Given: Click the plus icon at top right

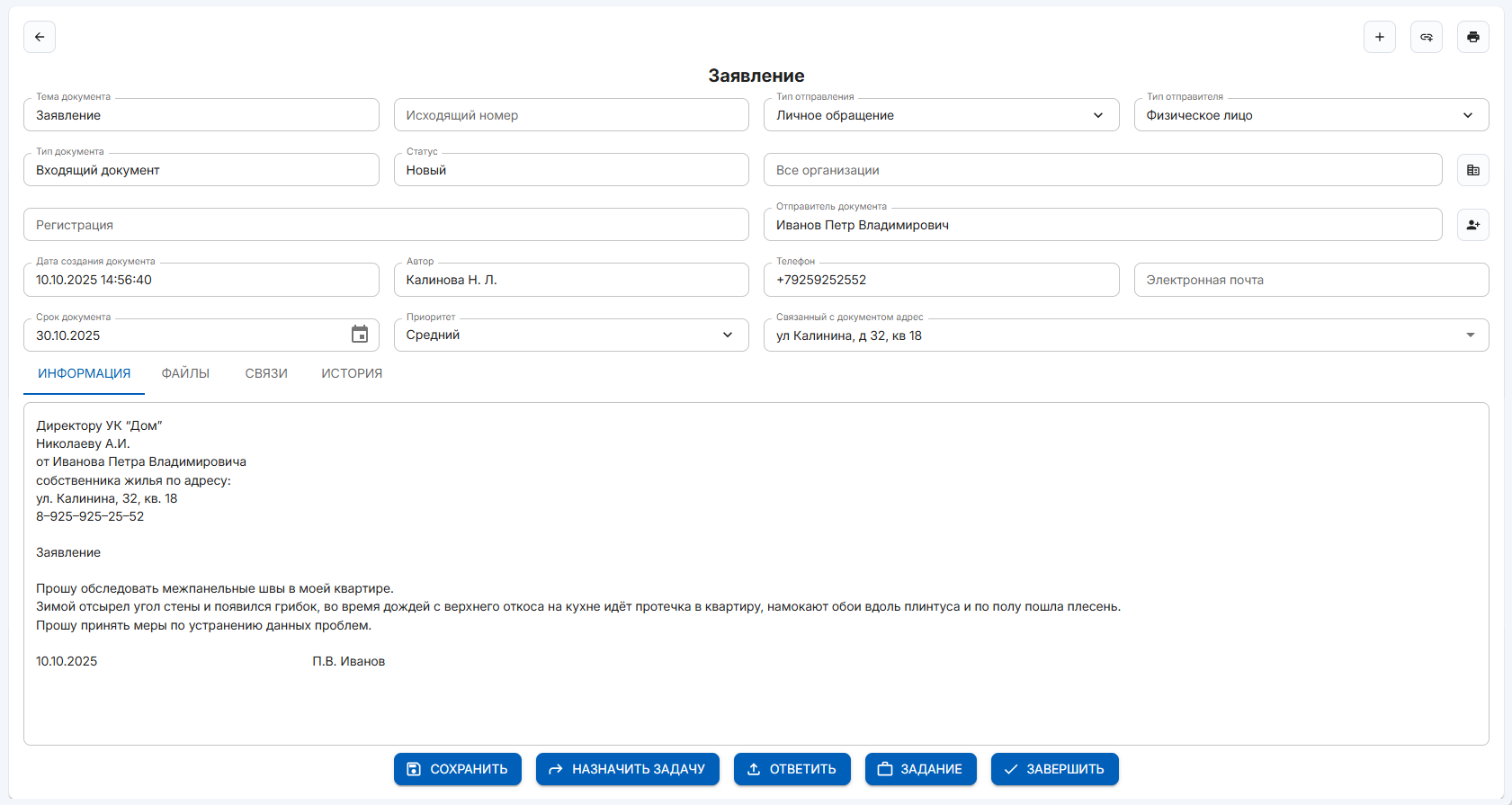Looking at the screenshot, I should [x=1379, y=37].
